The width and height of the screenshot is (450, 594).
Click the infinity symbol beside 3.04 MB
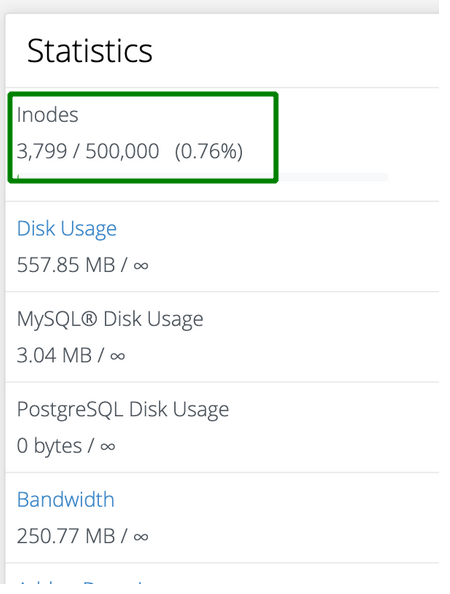(117, 356)
